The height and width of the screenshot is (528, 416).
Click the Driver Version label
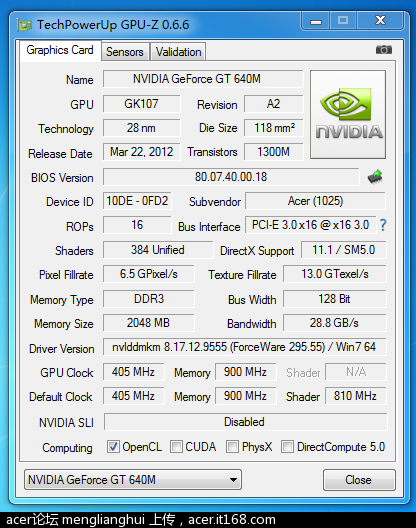[62, 349]
